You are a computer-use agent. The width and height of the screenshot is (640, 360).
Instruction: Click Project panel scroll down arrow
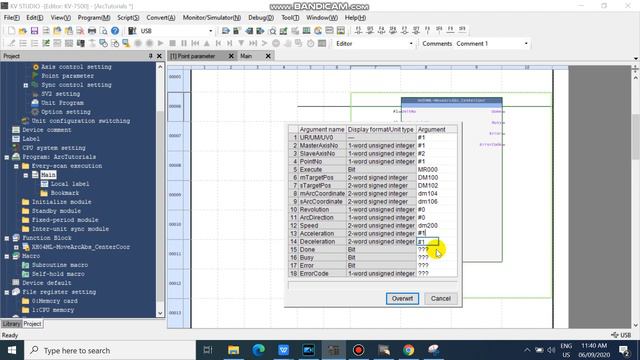click(x=160, y=313)
